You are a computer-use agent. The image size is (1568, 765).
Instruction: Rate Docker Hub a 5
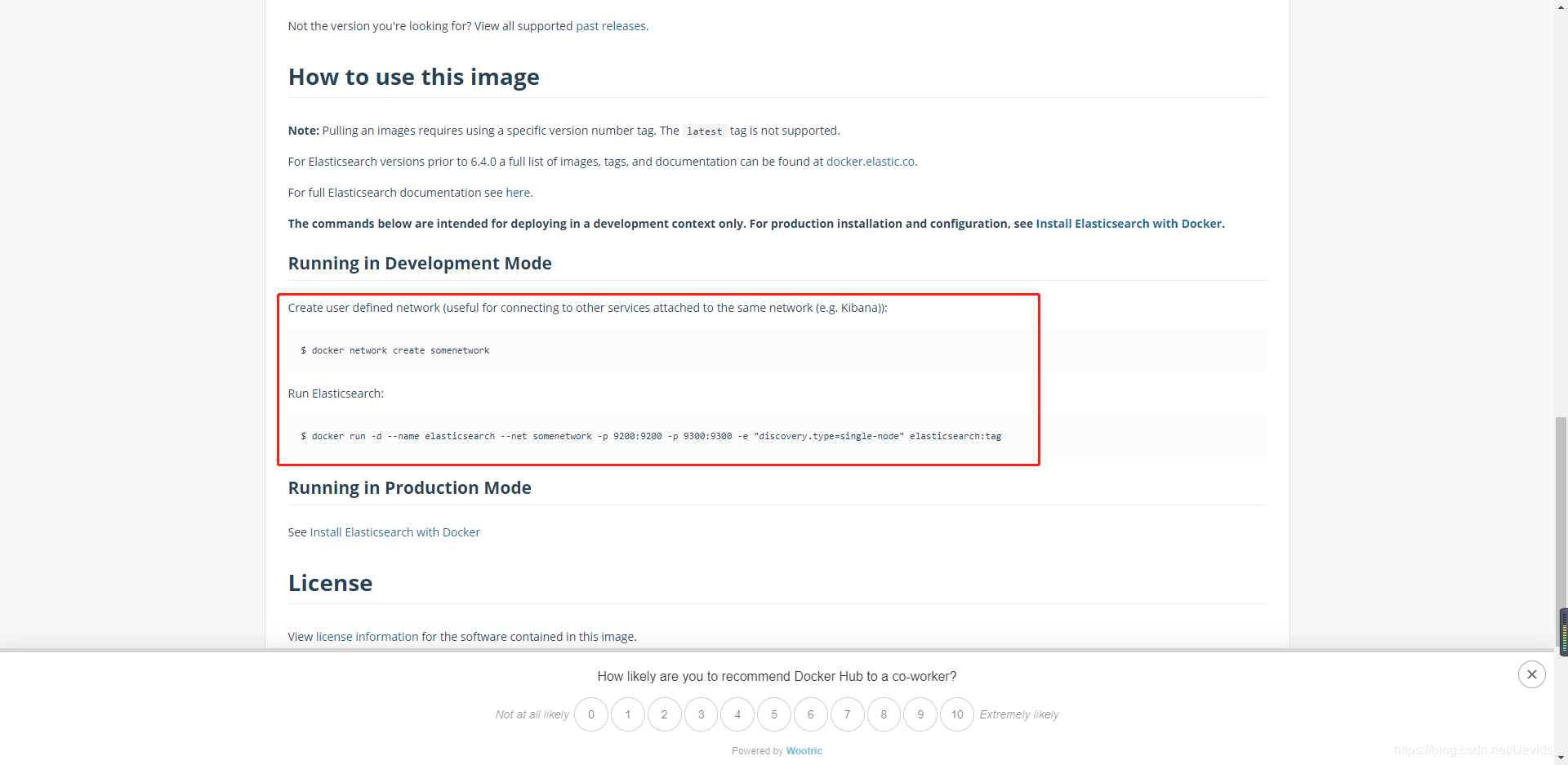coord(774,714)
